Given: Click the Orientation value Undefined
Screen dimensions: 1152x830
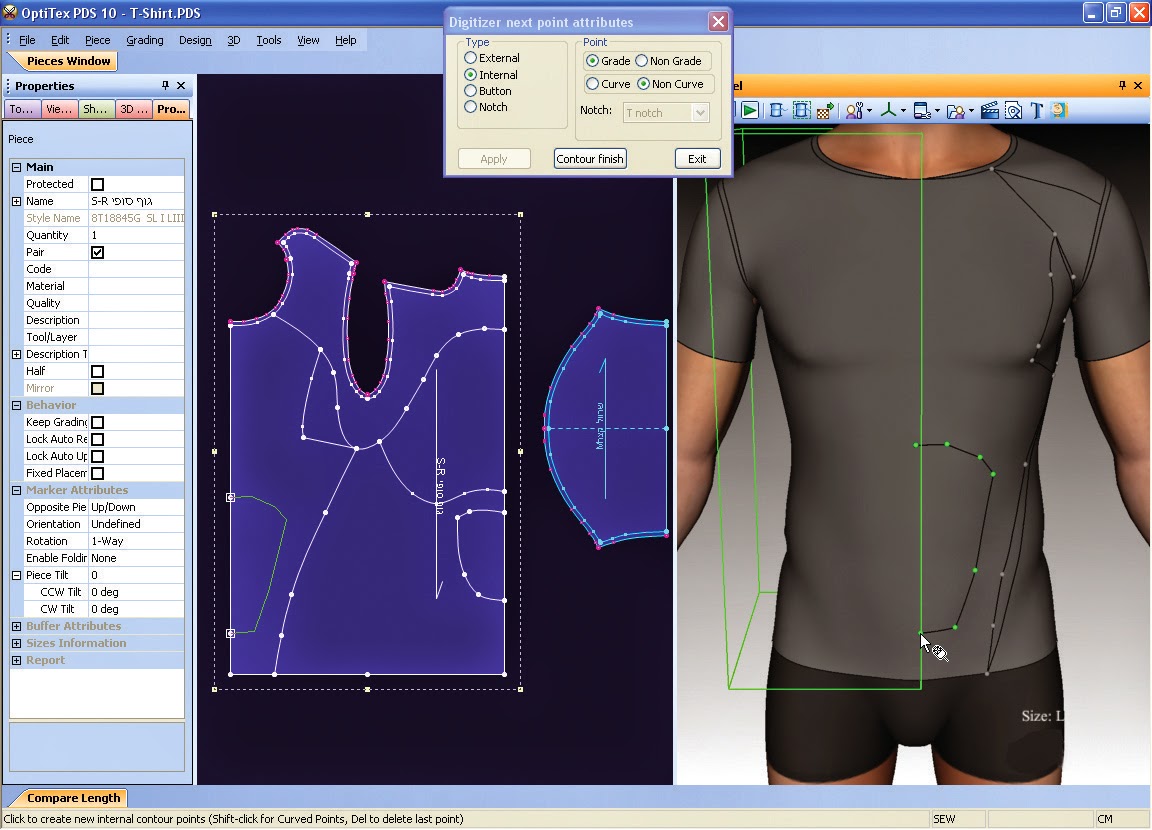Looking at the screenshot, I should point(136,524).
